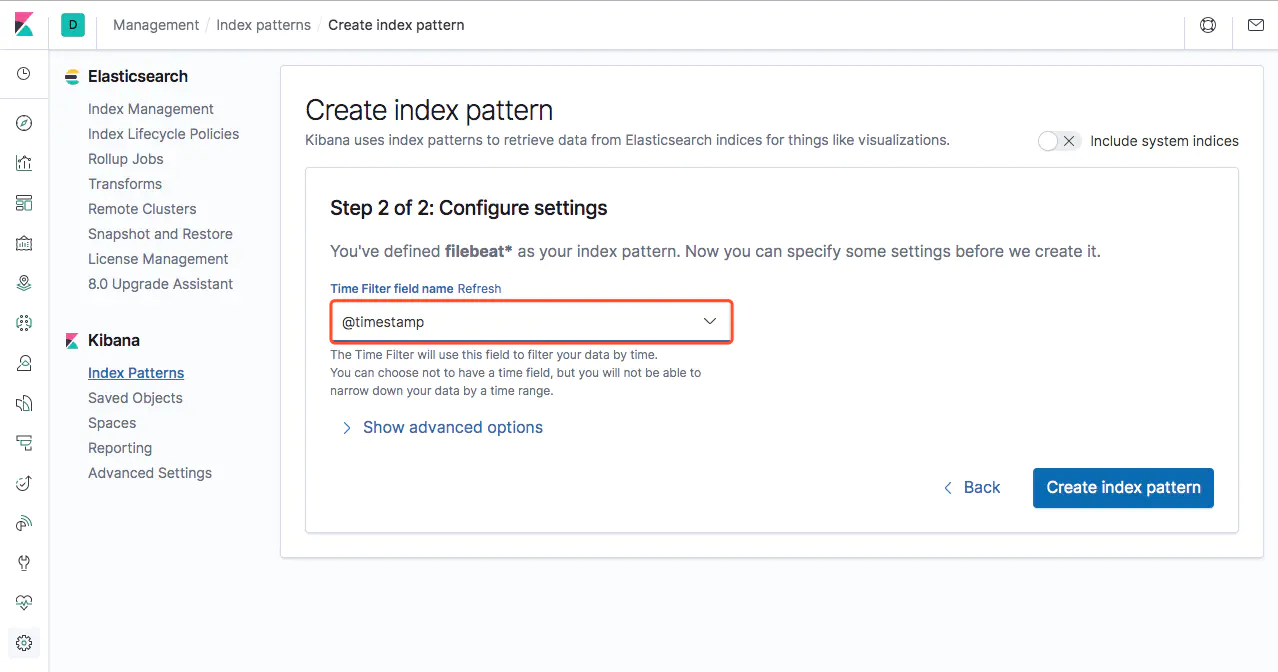Open Machine Learning icon

coord(24,323)
